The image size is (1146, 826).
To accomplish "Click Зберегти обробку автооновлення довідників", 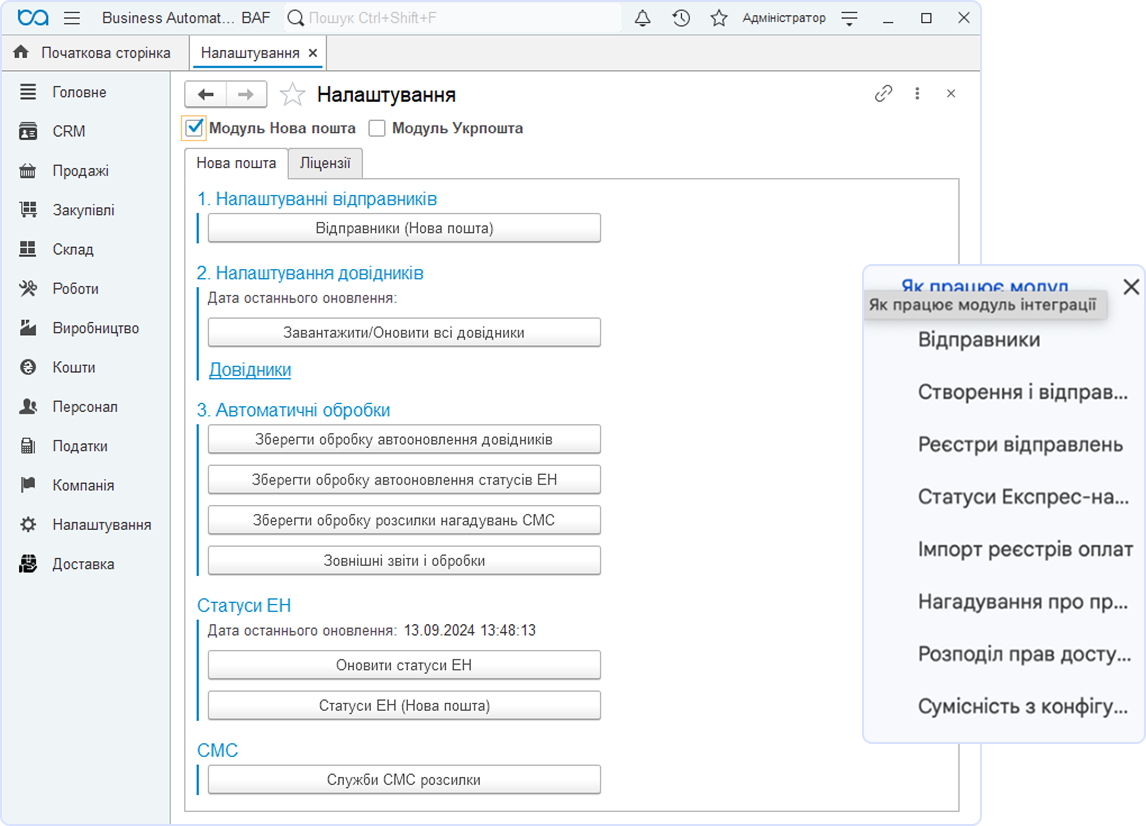I will pos(404,439).
